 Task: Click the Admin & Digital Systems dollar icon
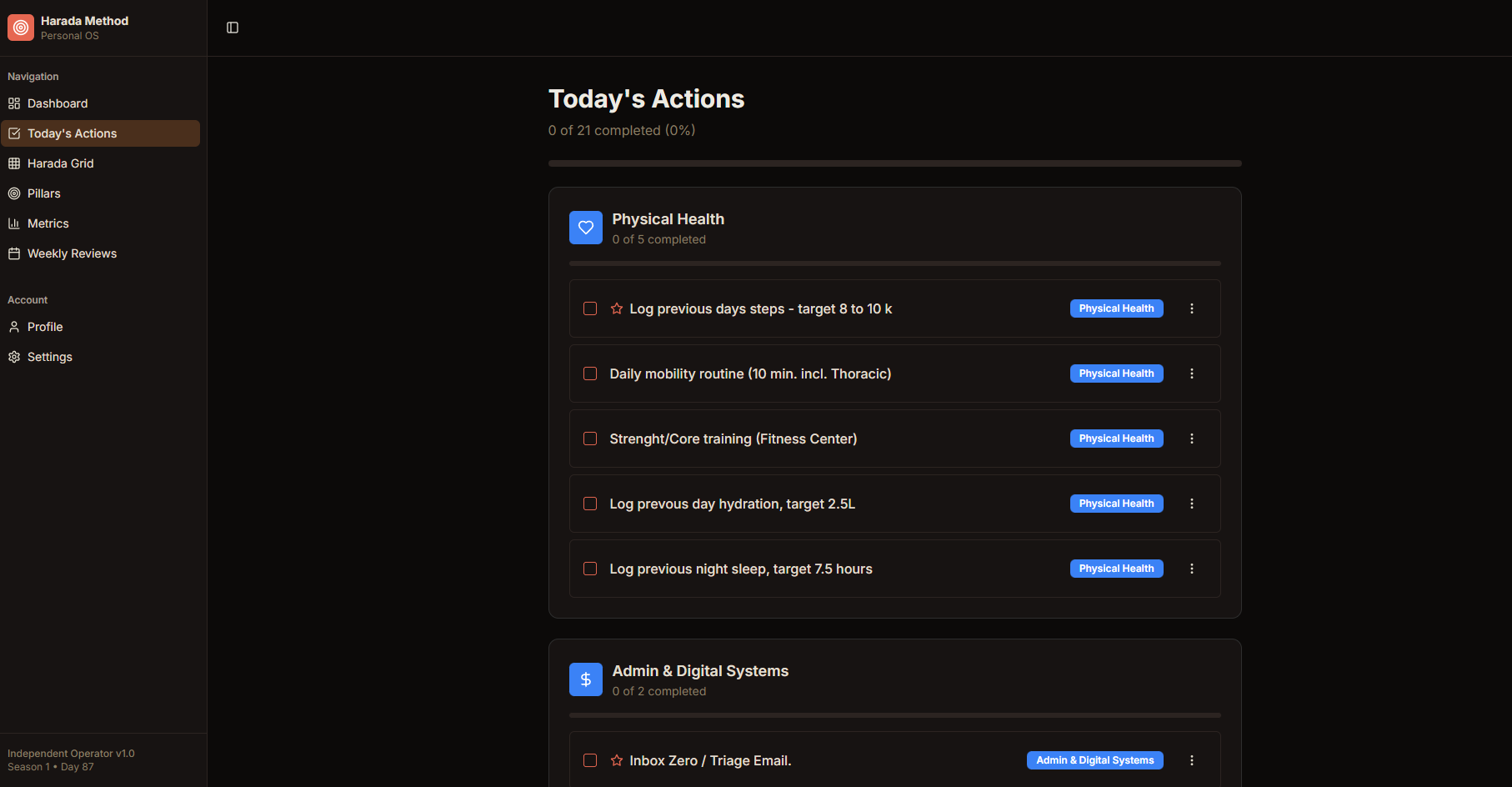(586, 679)
